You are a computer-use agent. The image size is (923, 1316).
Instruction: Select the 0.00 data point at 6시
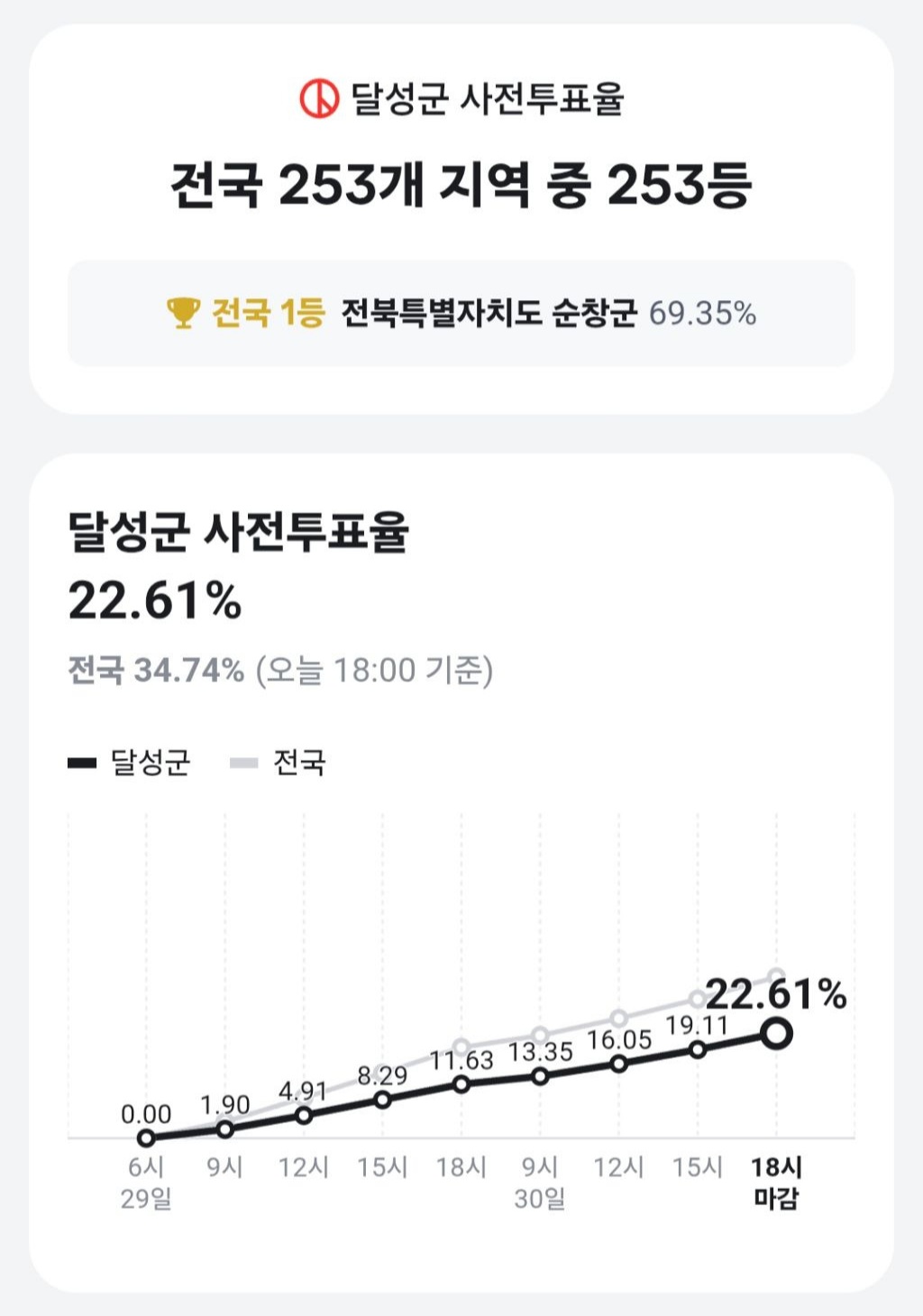click(146, 1138)
